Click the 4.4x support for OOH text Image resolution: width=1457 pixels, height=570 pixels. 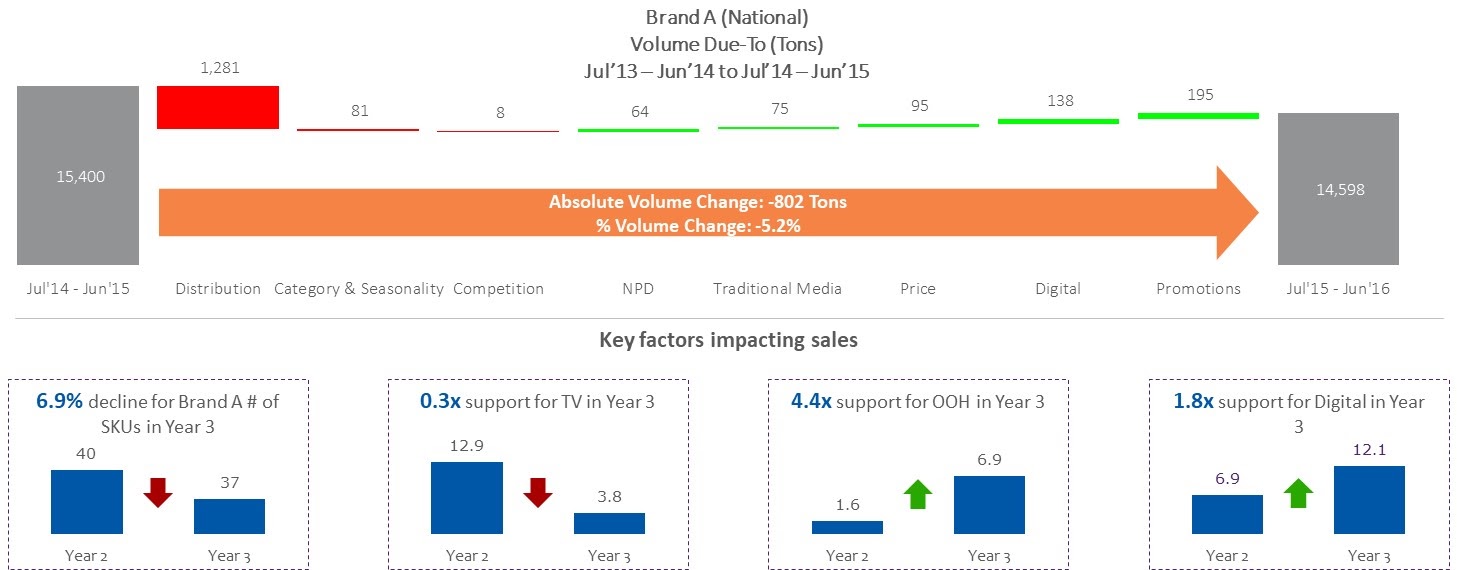coord(917,402)
